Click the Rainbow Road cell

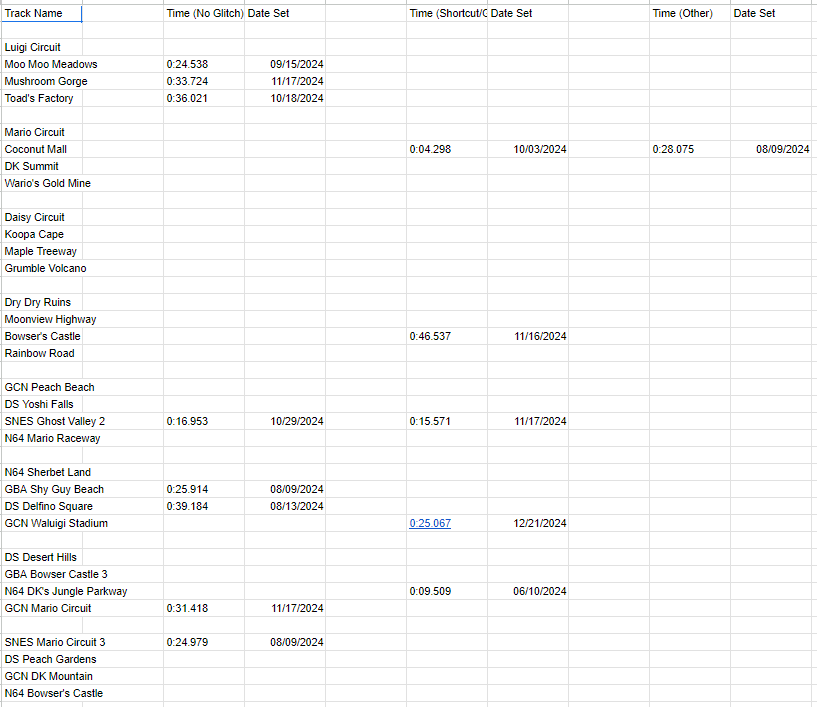point(42,353)
